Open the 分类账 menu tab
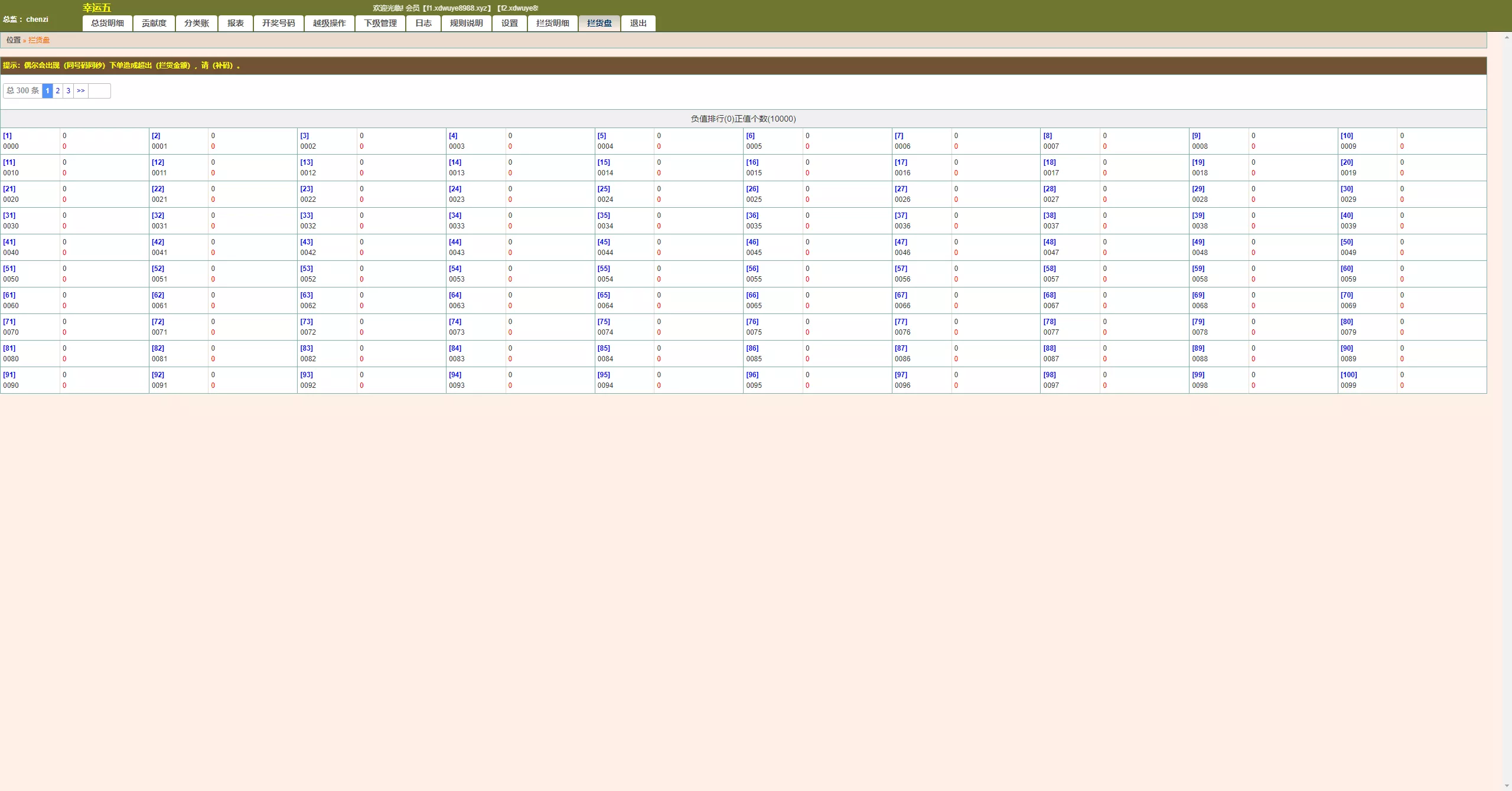The height and width of the screenshot is (791, 1512). [196, 23]
